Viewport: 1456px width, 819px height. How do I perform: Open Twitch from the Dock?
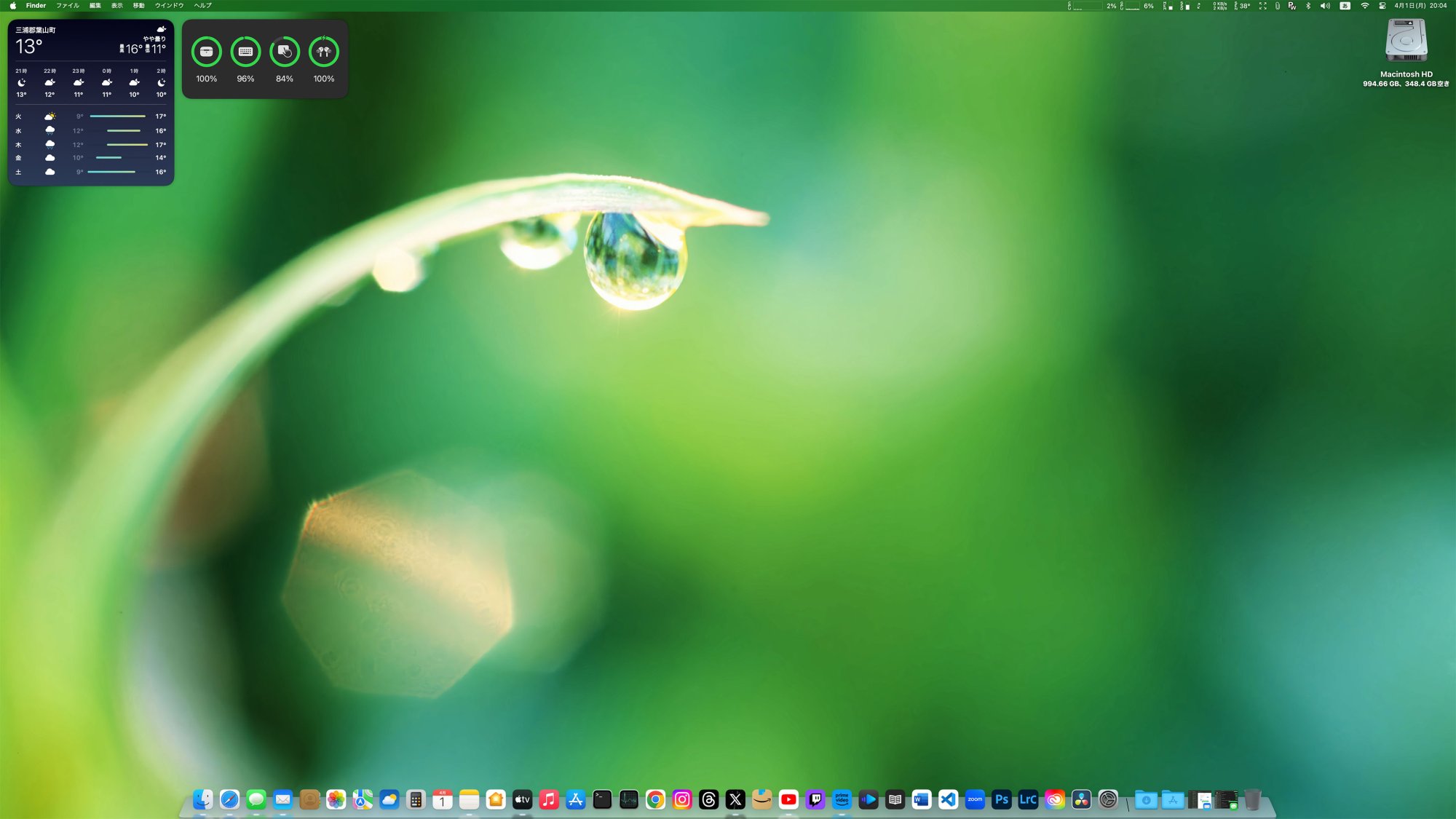(x=815, y=799)
